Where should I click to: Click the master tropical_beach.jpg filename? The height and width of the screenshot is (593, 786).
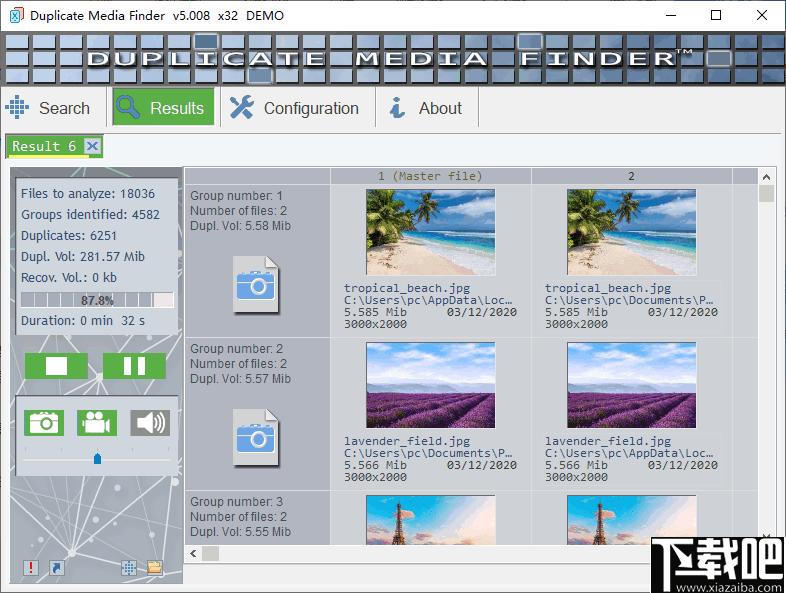[x=407, y=288]
